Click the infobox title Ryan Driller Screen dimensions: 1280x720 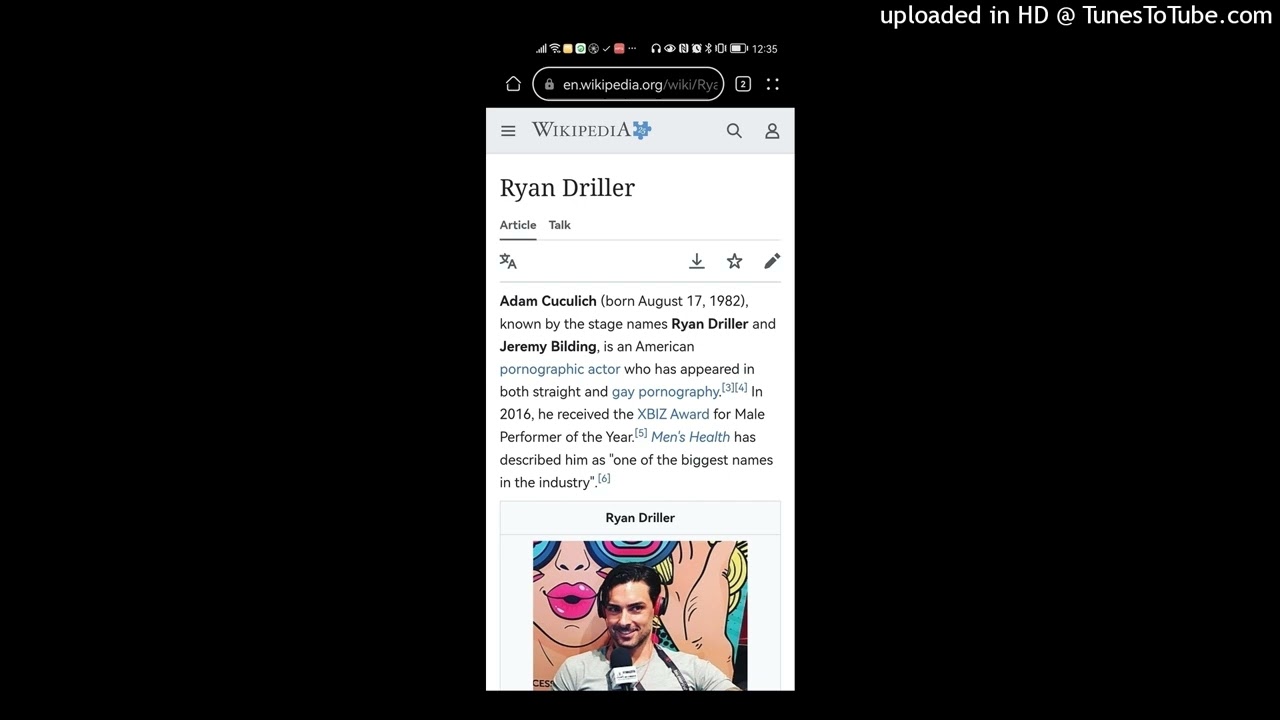tap(640, 518)
